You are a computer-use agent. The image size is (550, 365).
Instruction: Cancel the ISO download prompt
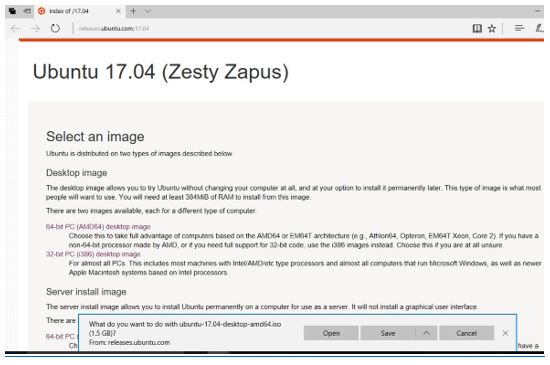tap(467, 333)
